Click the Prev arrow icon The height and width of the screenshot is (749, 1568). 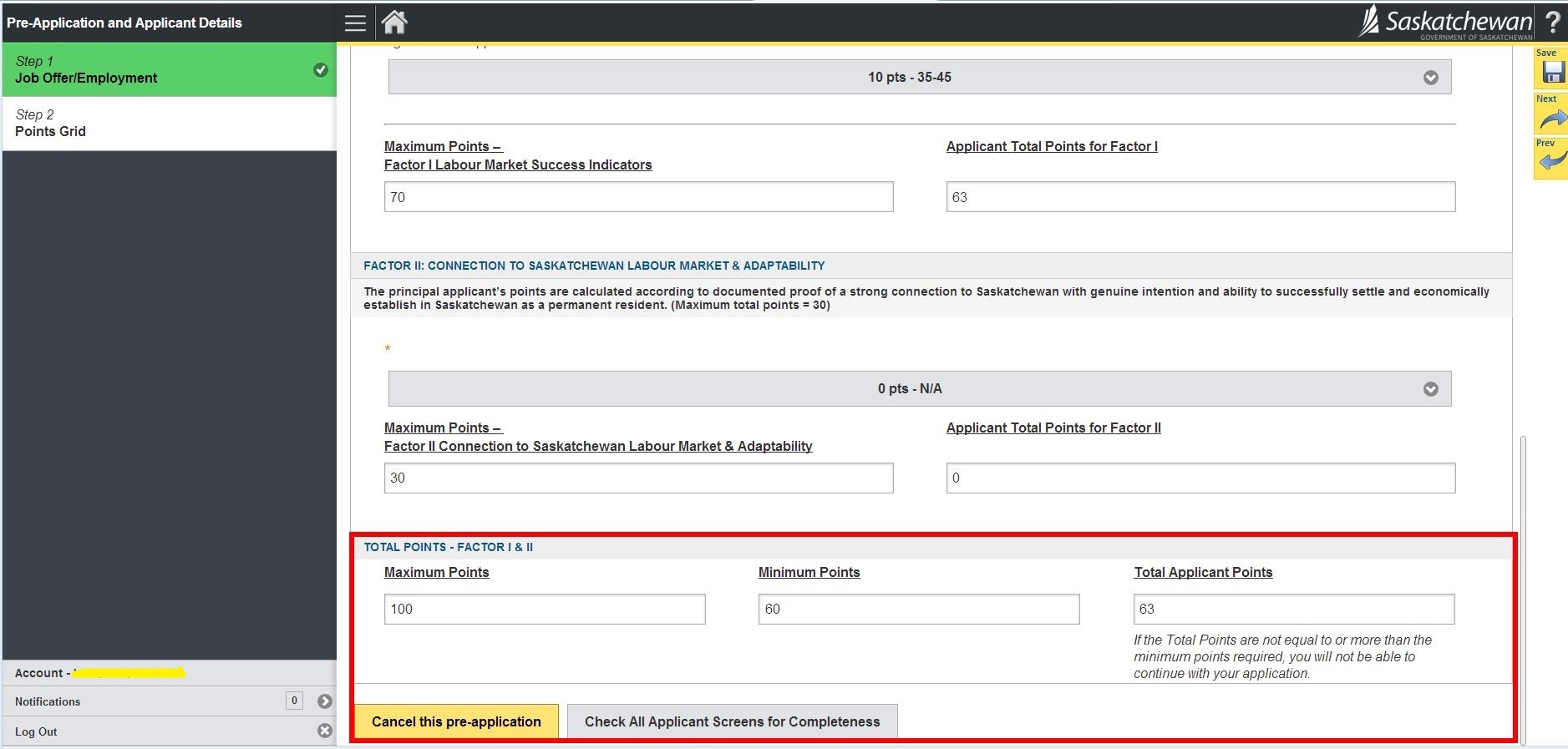click(x=1552, y=160)
